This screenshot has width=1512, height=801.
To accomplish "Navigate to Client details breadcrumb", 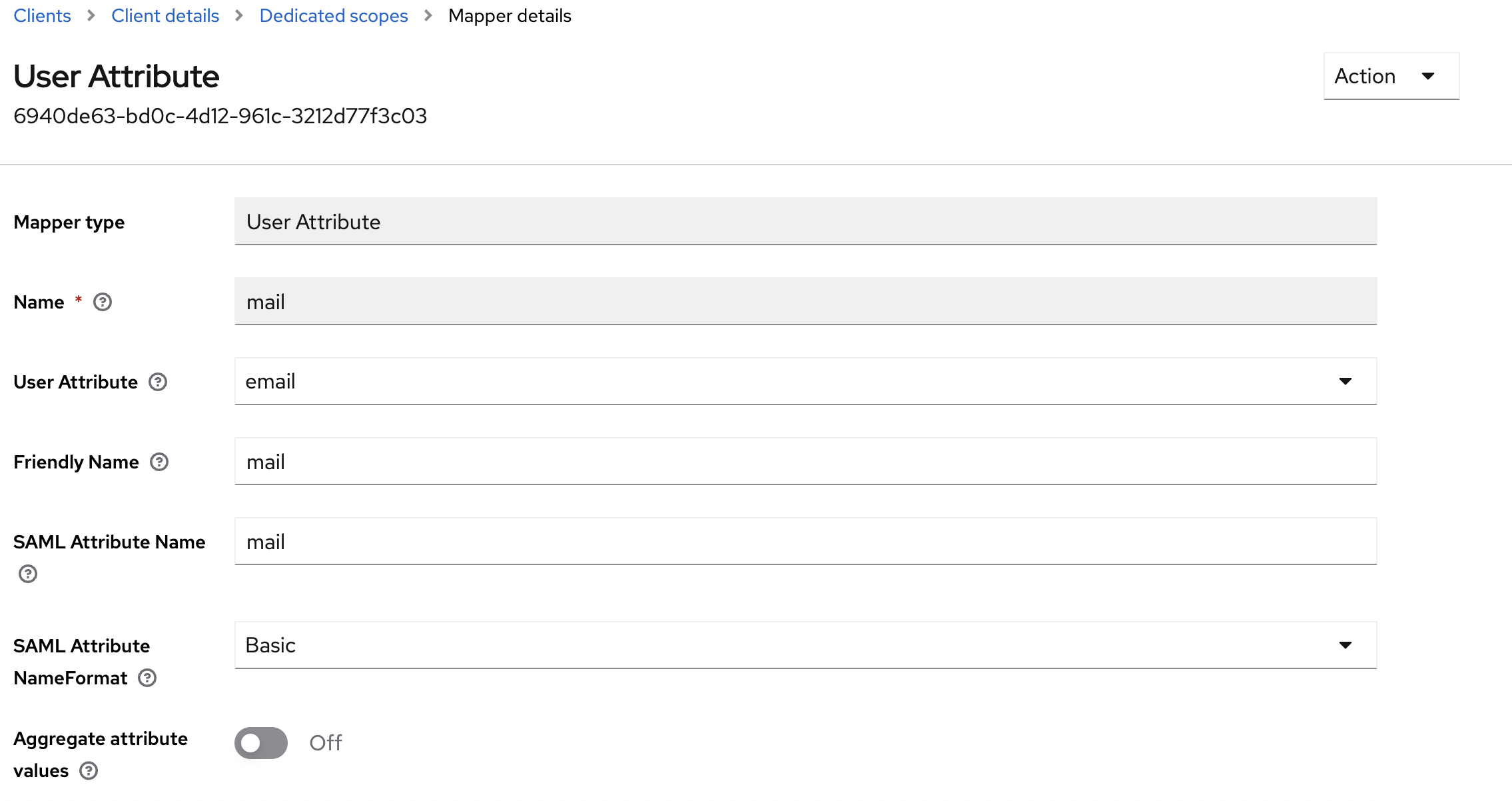I will click(165, 16).
